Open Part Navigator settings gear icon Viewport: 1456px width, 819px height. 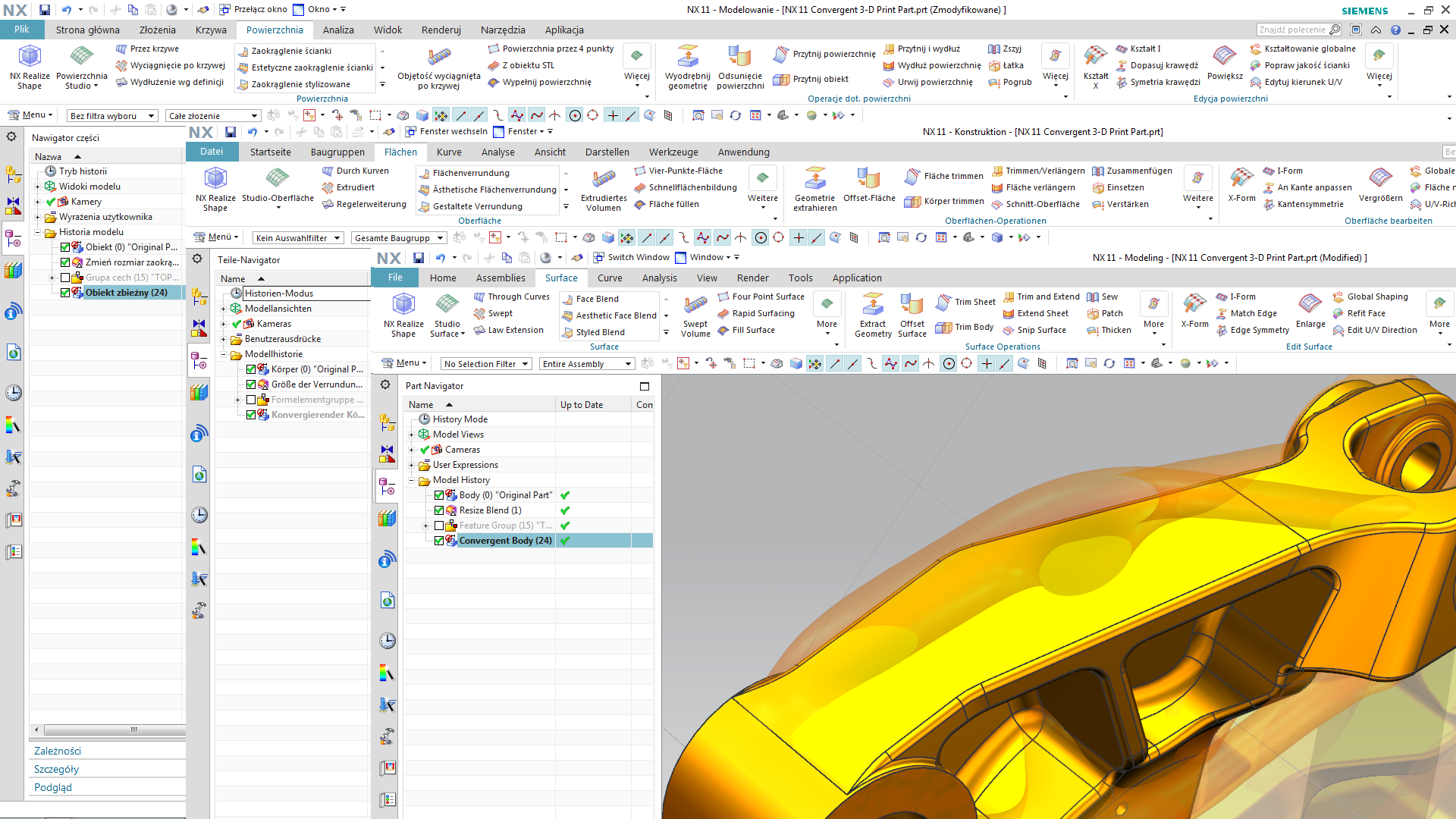(x=385, y=384)
